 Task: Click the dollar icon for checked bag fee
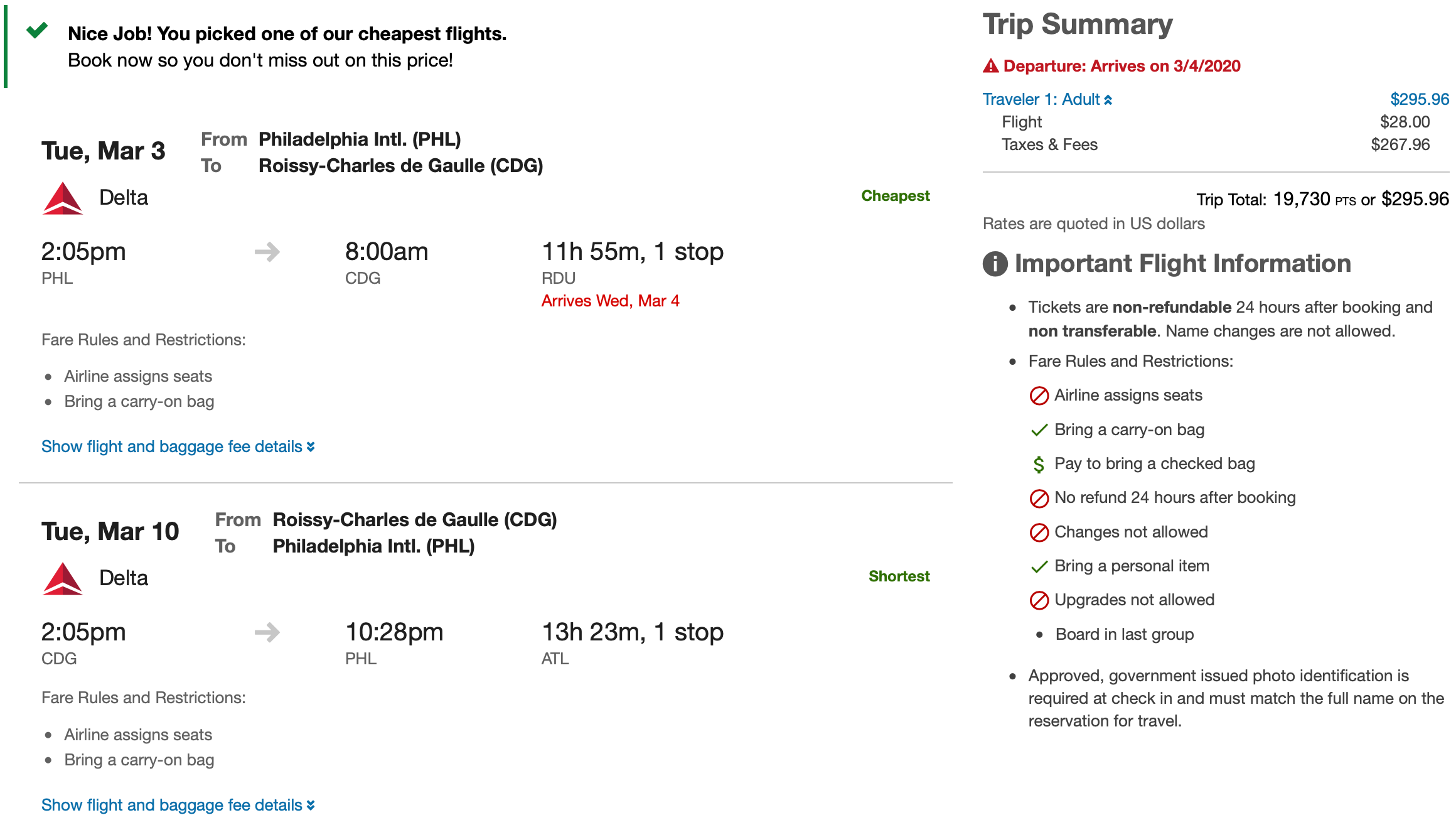coord(1039,465)
